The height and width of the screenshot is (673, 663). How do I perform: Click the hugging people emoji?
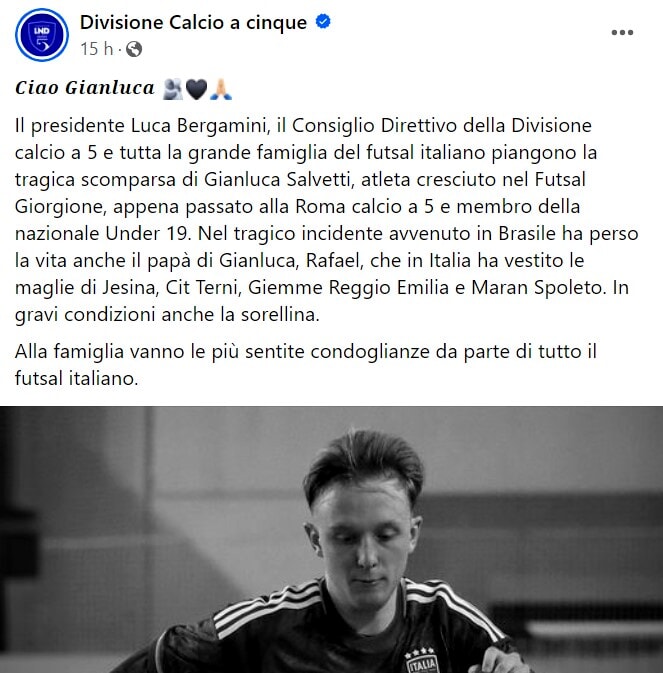(x=173, y=89)
